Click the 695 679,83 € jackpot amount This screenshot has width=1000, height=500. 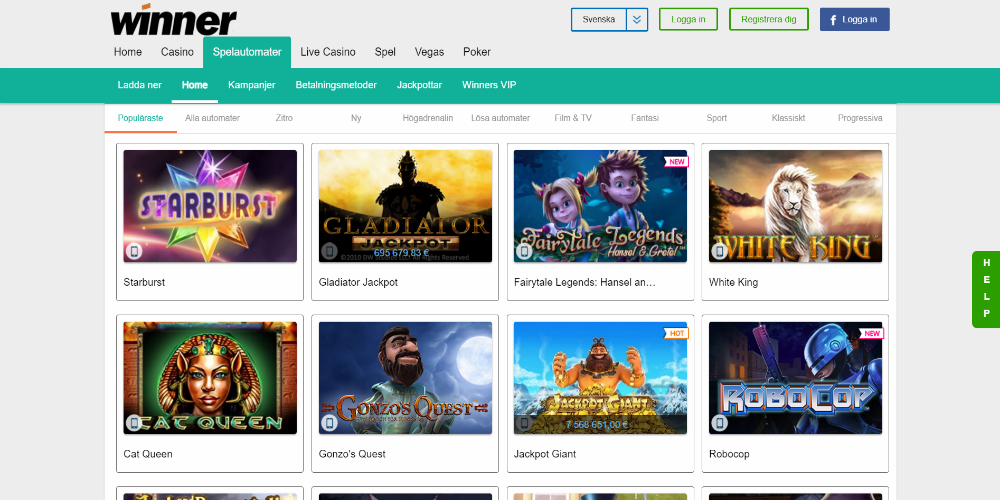pyautogui.click(x=402, y=252)
